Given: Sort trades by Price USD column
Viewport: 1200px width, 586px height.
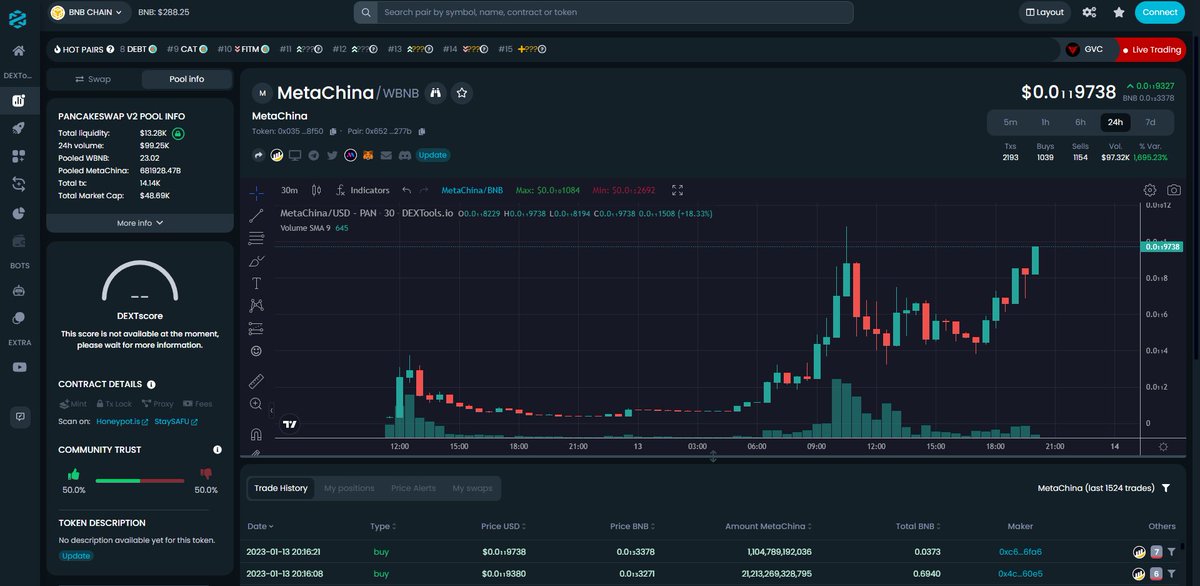Looking at the screenshot, I should [503, 526].
